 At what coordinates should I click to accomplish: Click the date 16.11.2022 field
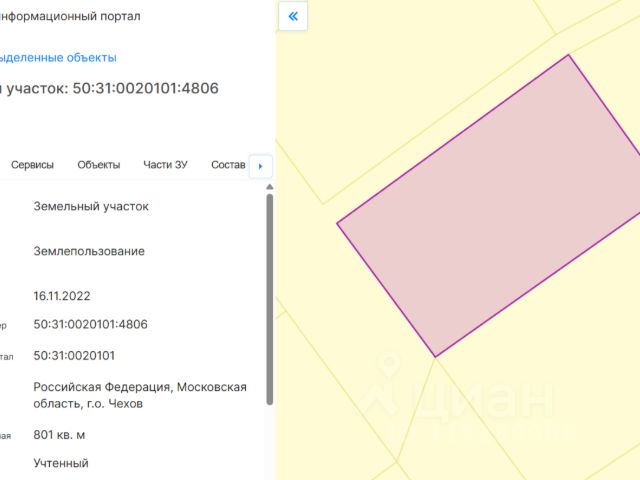click(62, 296)
